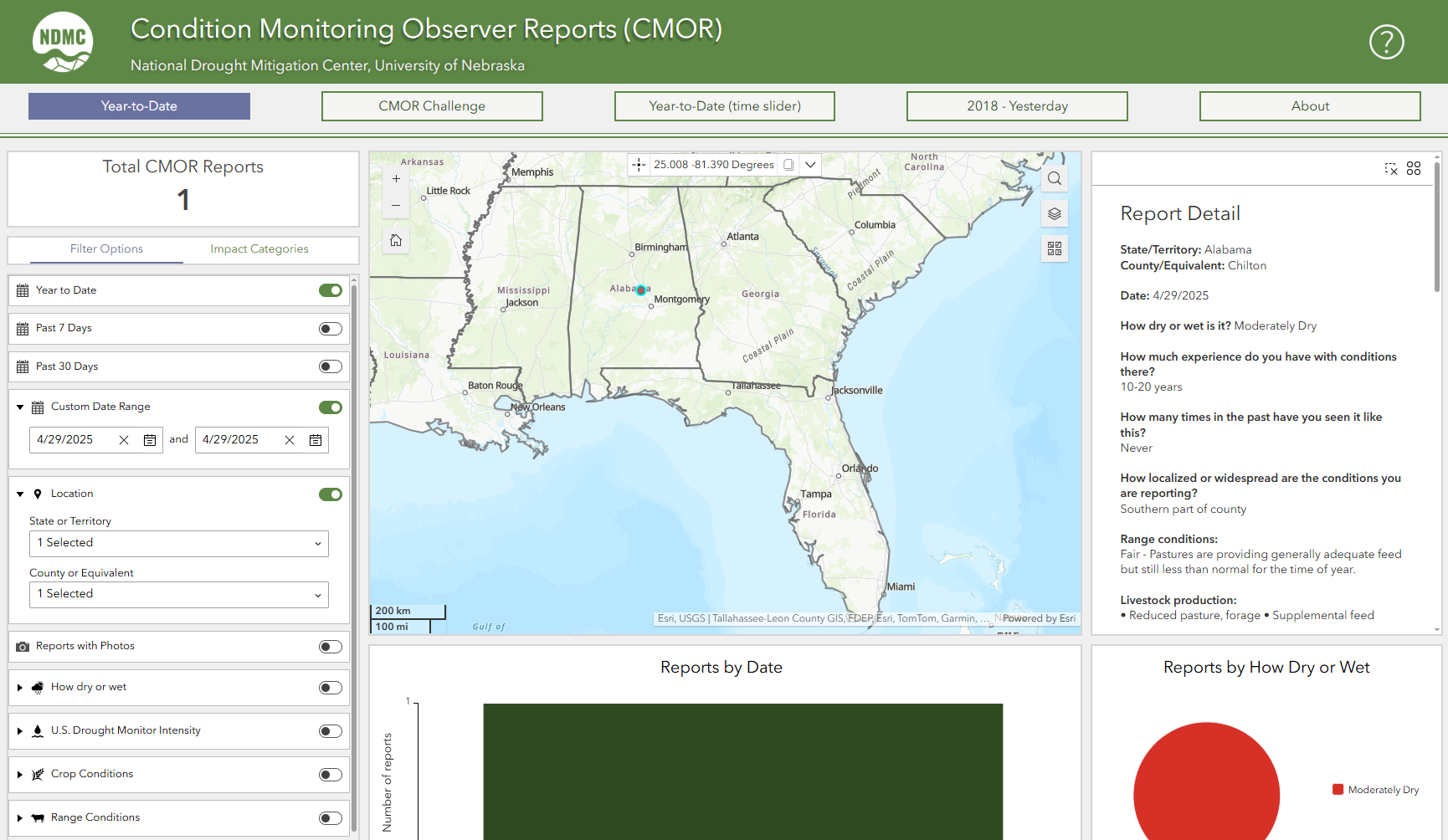Click the filter panel scrollbar
Screen dimensions: 1448x840
click(x=354, y=556)
